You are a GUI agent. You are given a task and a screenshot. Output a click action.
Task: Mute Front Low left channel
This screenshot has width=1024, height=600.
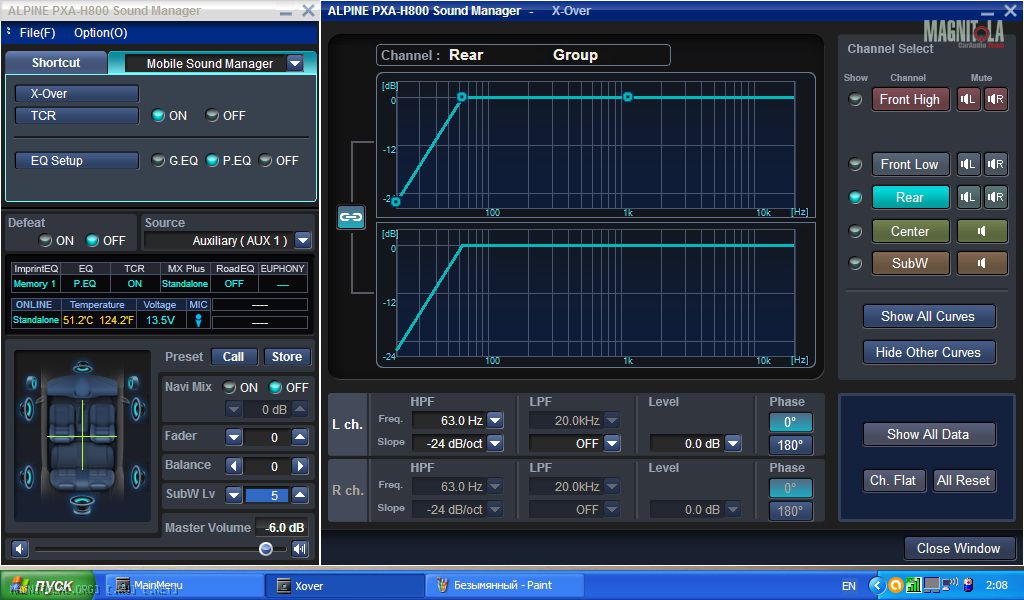click(x=968, y=164)
